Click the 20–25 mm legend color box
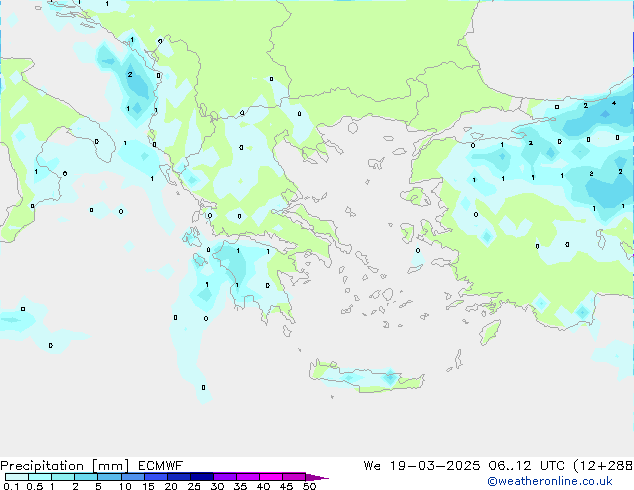This screenshot has width=634, height=490. pyautogui.click(x=178, y=477)
